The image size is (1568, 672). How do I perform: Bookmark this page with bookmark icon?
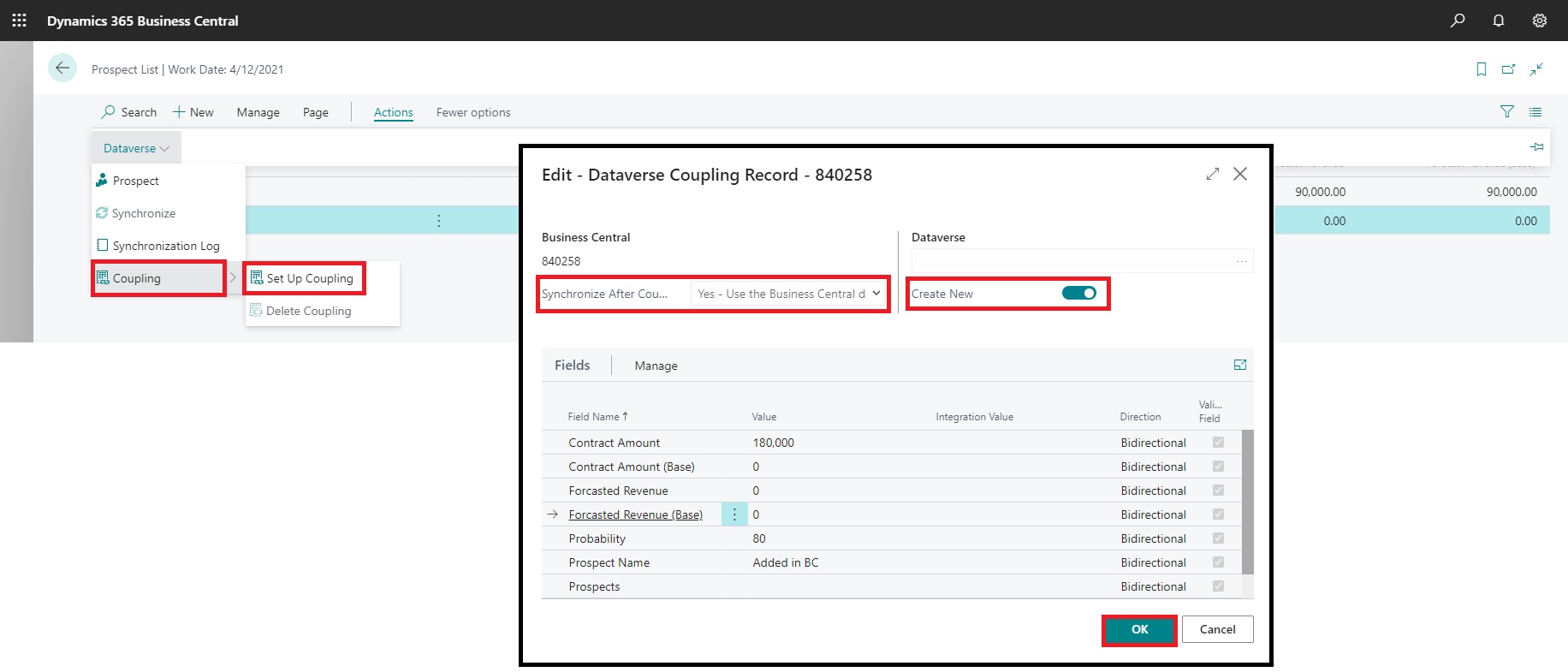click(x=1481, y=69)
